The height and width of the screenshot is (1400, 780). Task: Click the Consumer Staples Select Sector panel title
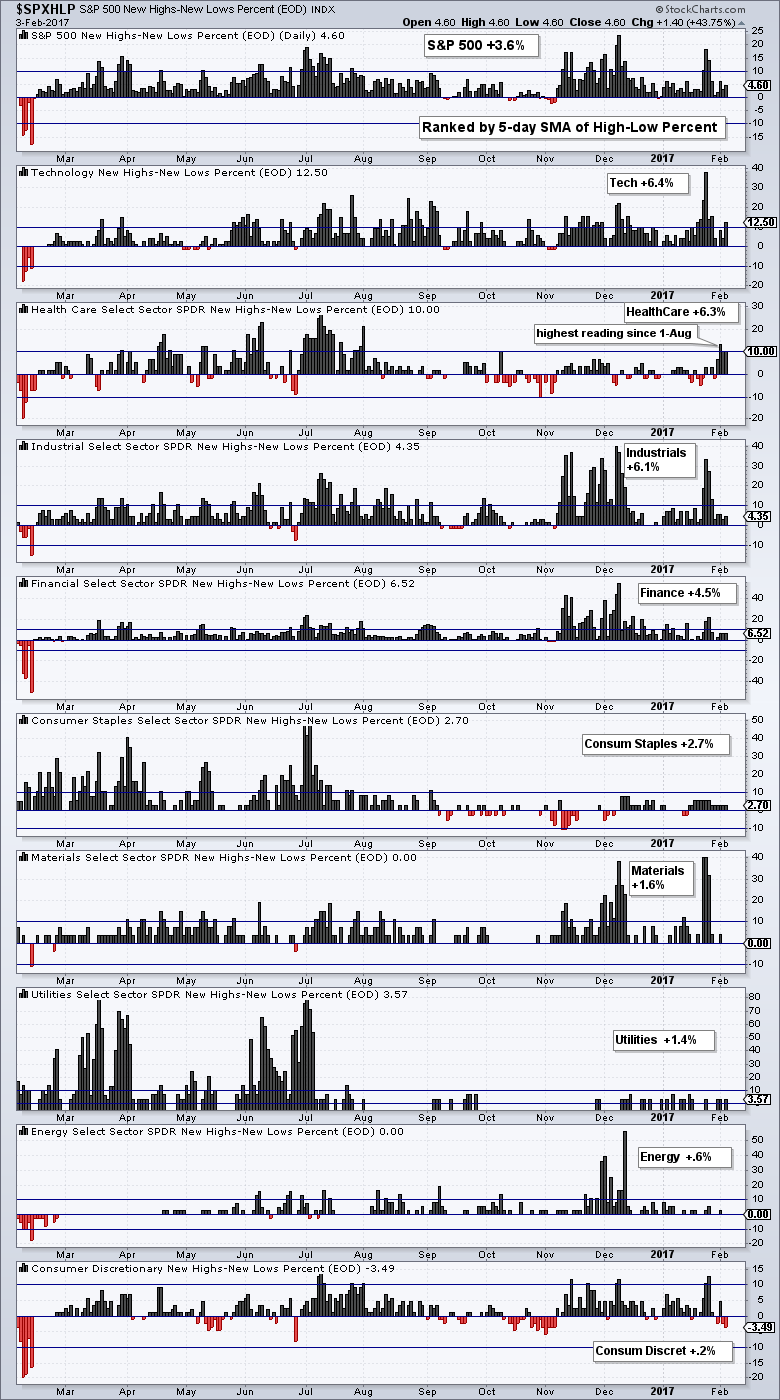(x=250, y=720)
